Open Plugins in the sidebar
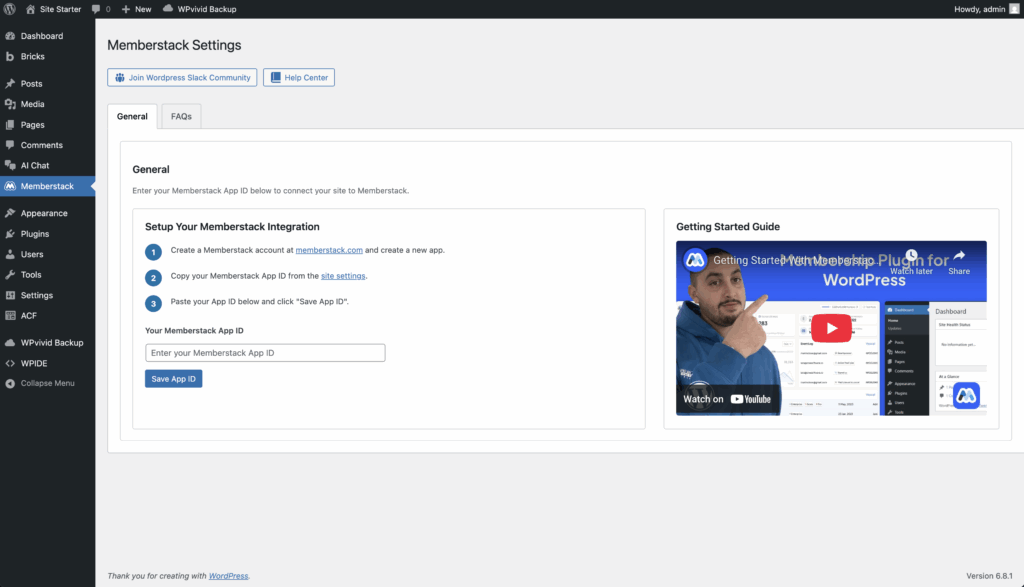This screenshot has height=587, width=1024. (x=35, y=234)
